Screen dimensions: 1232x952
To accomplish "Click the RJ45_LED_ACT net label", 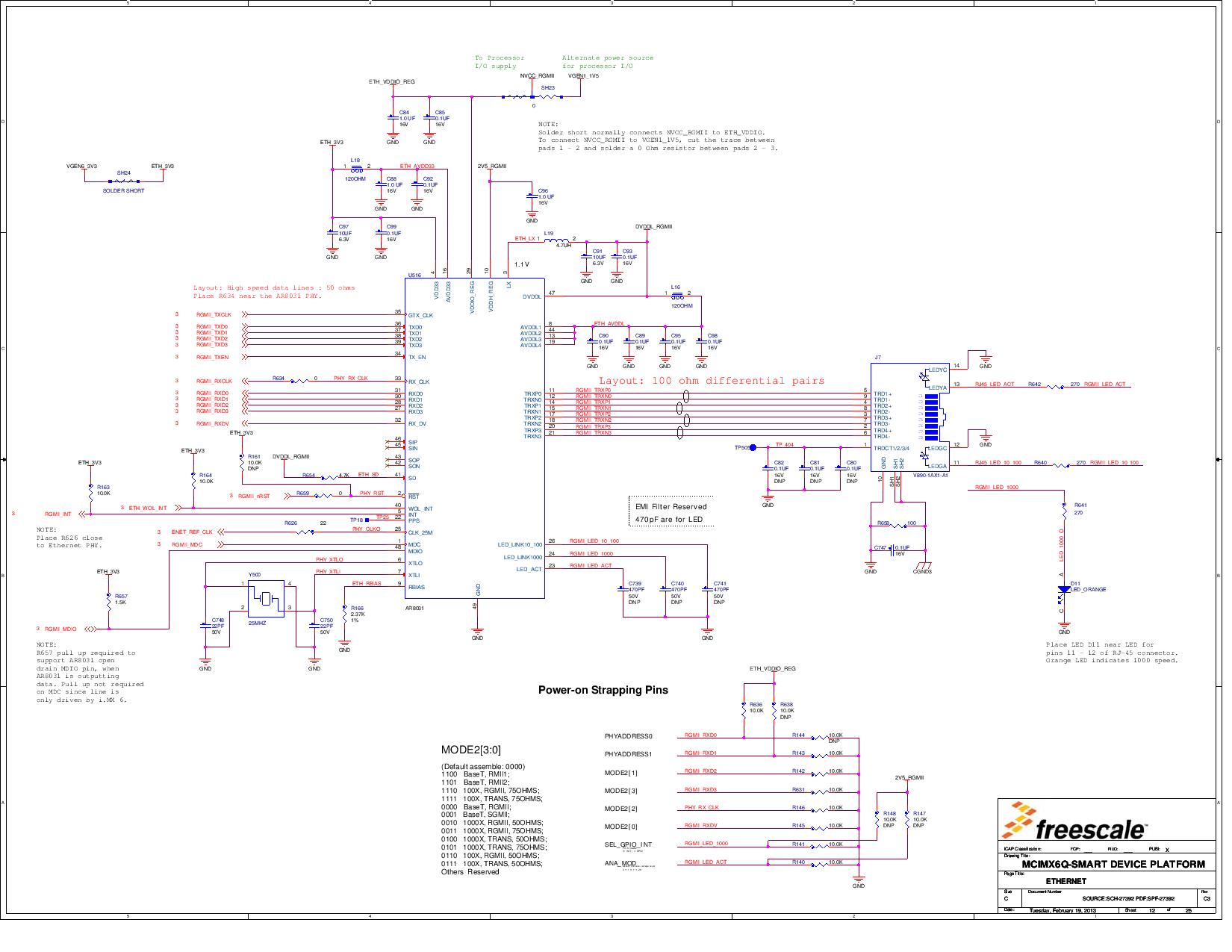I will tap(995, 383).
